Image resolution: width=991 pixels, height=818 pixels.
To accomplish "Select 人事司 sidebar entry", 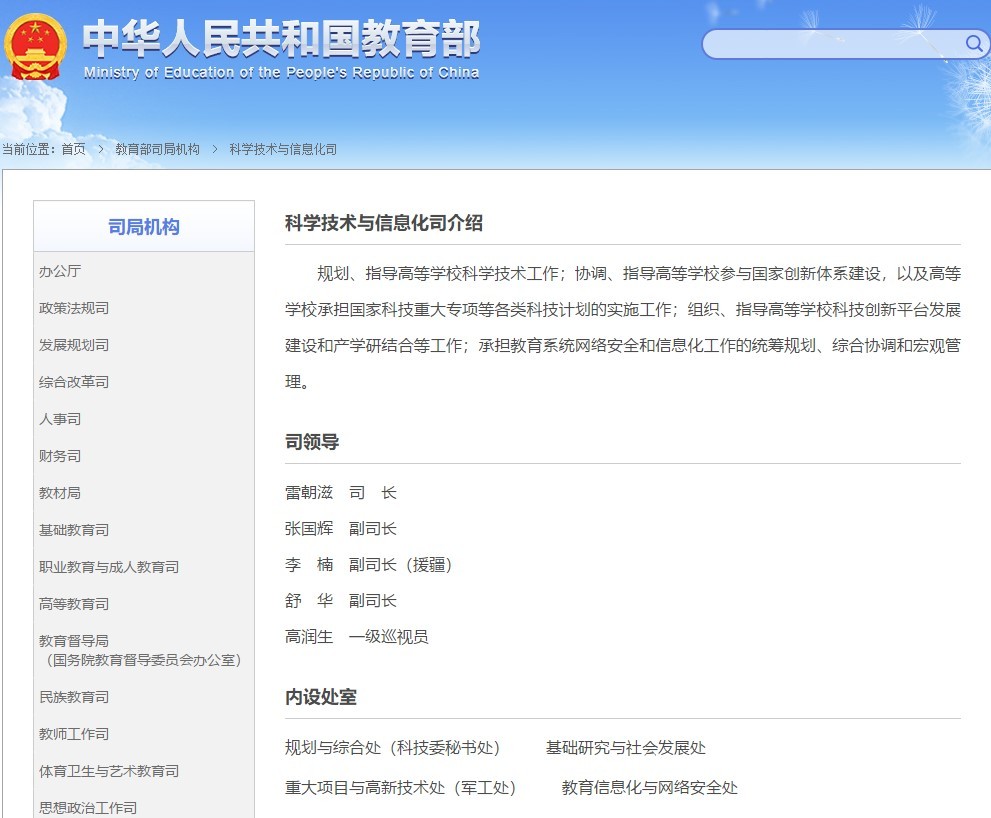I will [x=60, y=419].
